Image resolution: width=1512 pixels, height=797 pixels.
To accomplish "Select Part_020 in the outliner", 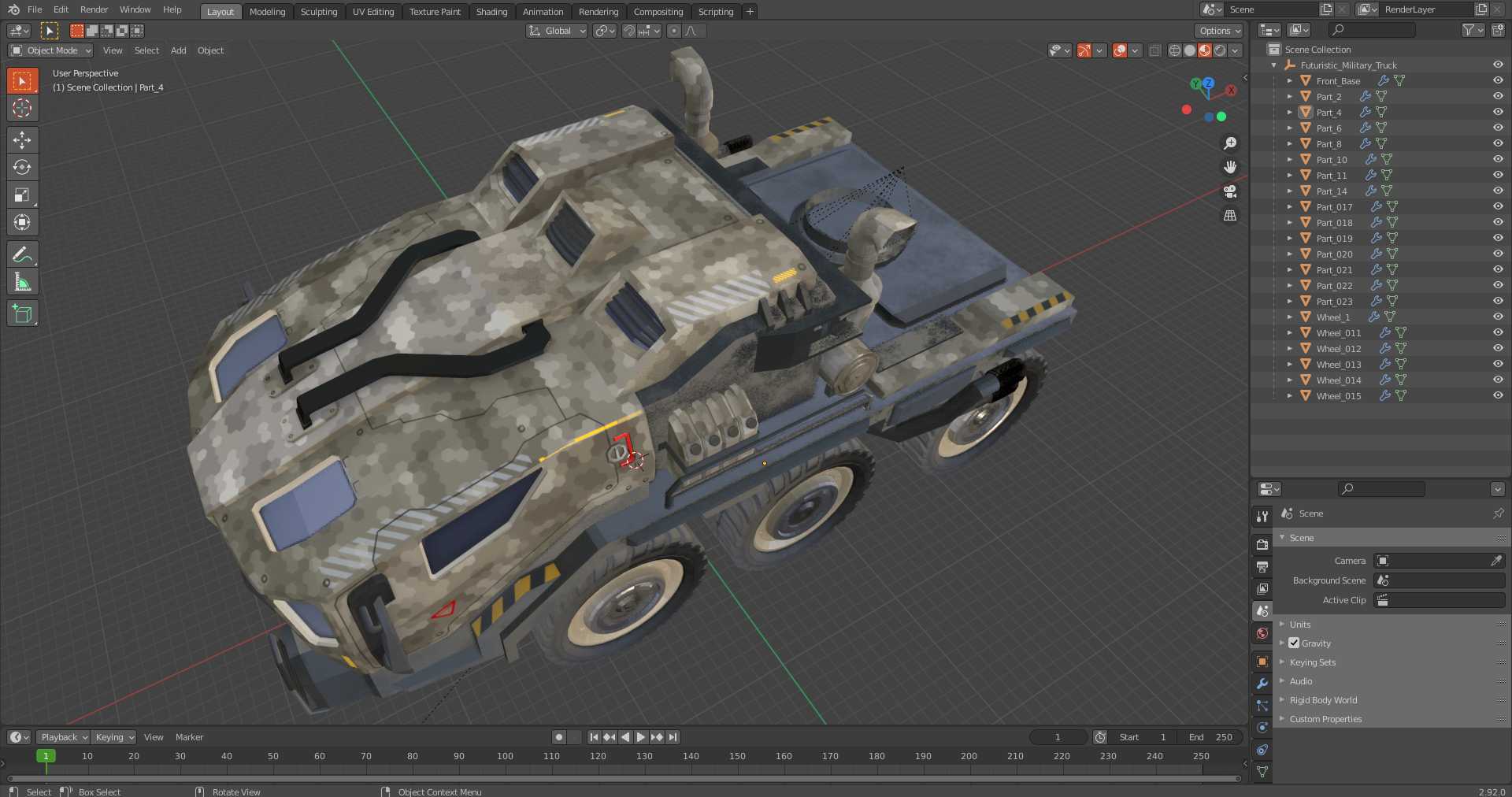I will (1334, 254).
